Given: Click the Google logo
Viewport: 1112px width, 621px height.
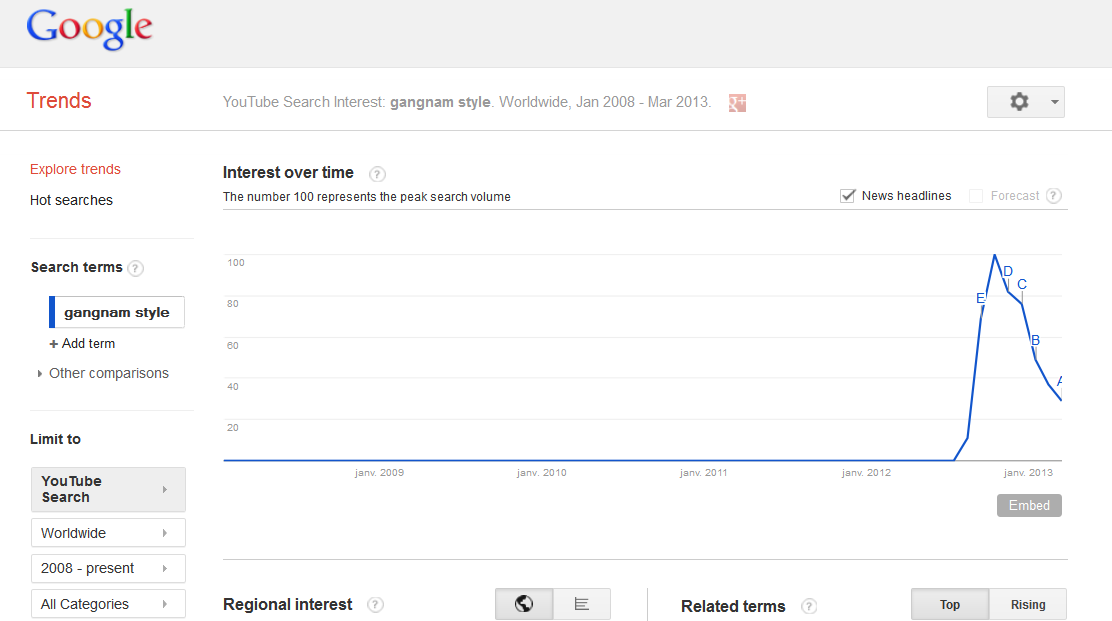Looking at the screenshot, I should (89, 29).
